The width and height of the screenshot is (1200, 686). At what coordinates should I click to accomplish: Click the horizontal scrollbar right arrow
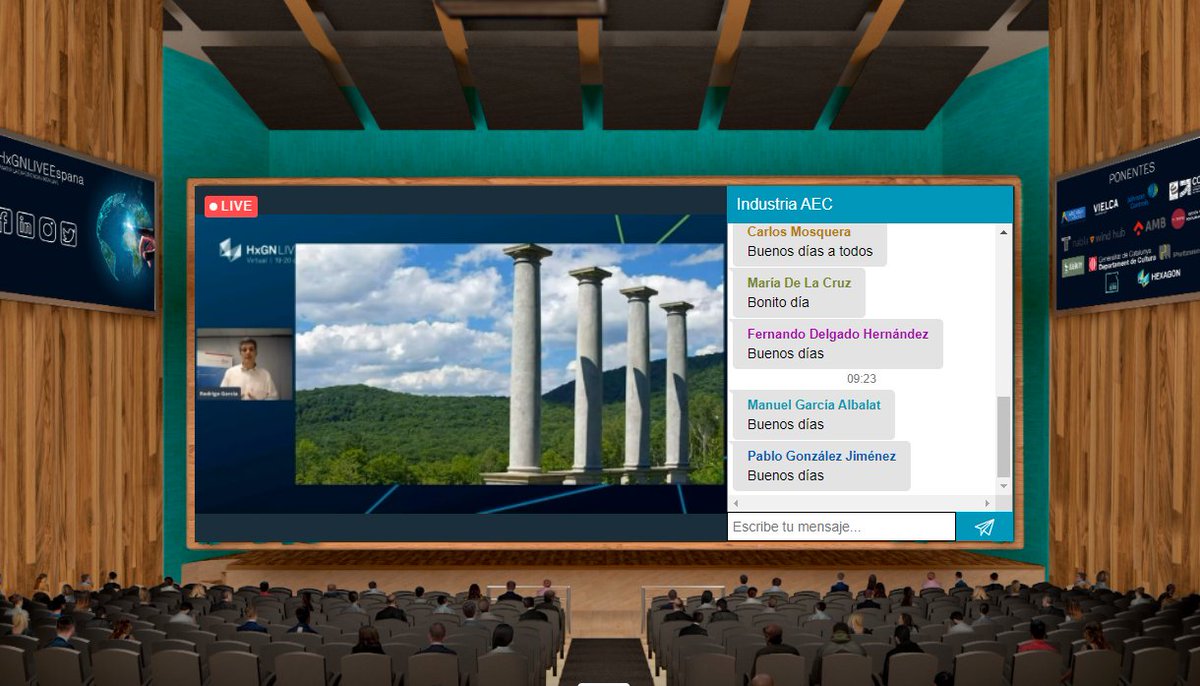click(987, 503)
